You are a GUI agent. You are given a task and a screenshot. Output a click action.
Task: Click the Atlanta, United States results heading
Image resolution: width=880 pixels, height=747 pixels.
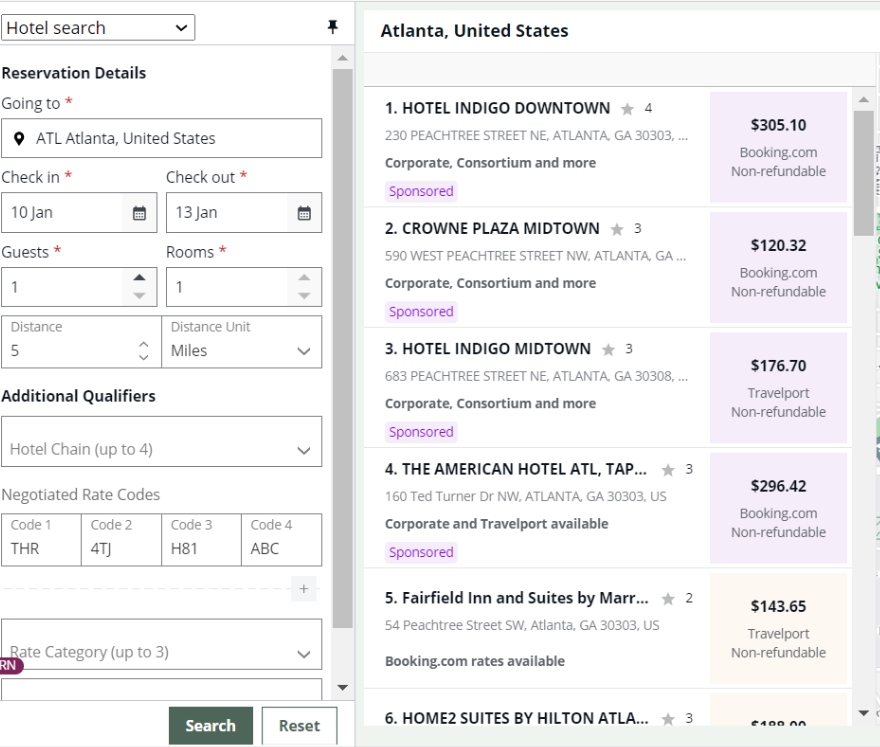point(474,31)
